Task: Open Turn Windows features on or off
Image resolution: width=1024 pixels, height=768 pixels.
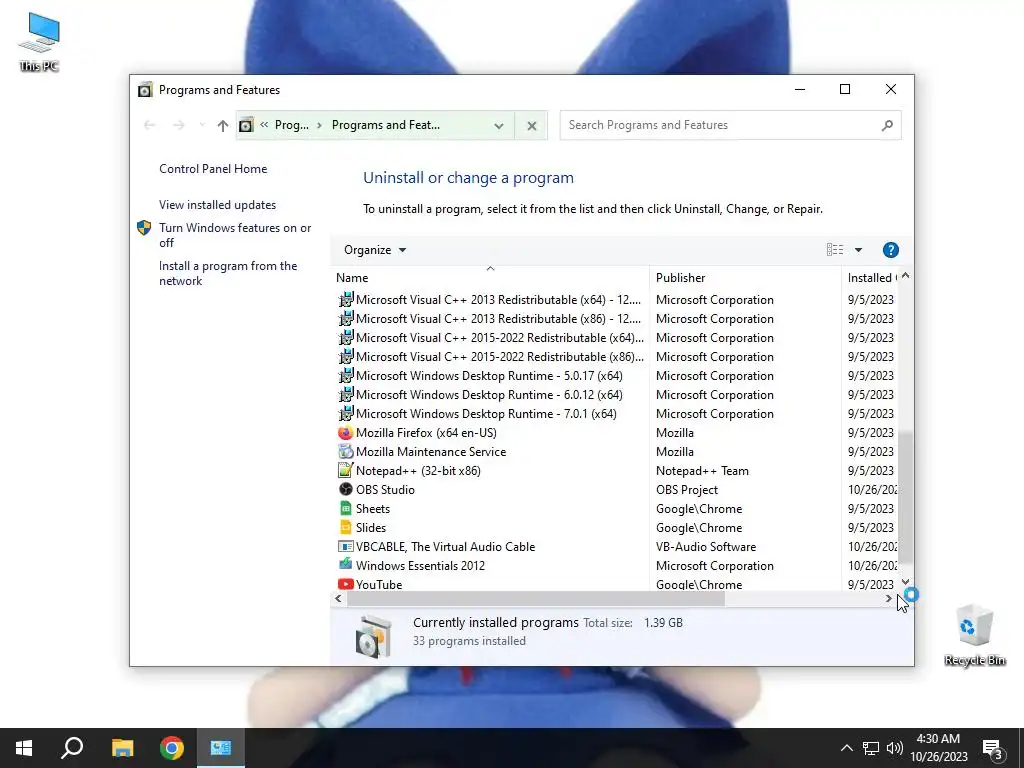Action: click(235, 235)
